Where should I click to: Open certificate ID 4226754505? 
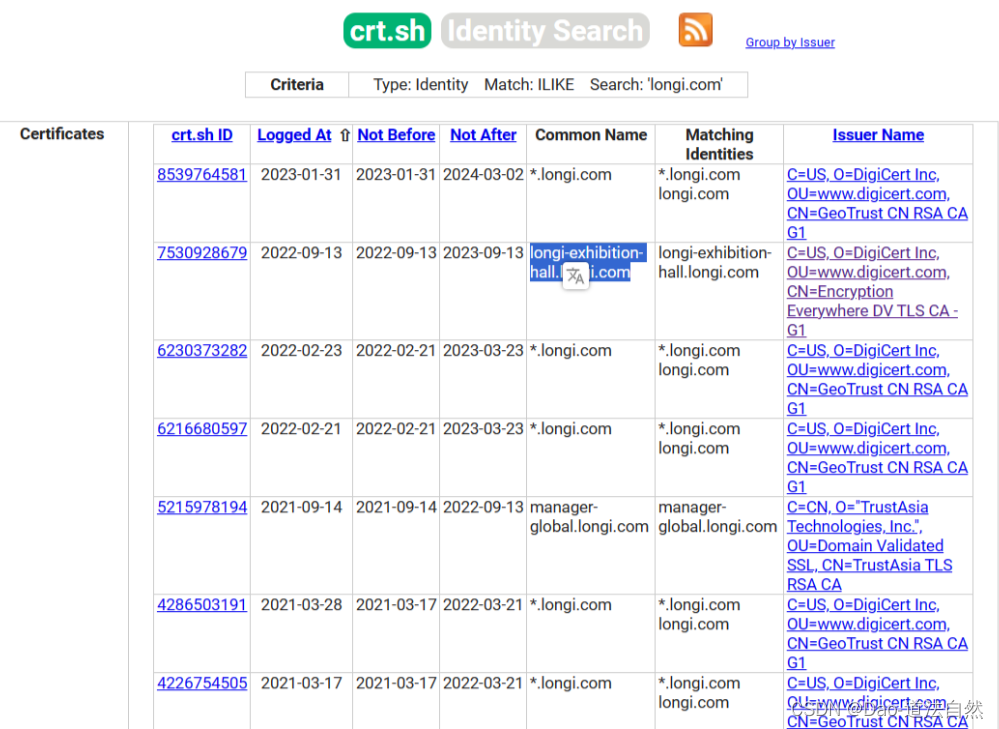pos(201,683)
